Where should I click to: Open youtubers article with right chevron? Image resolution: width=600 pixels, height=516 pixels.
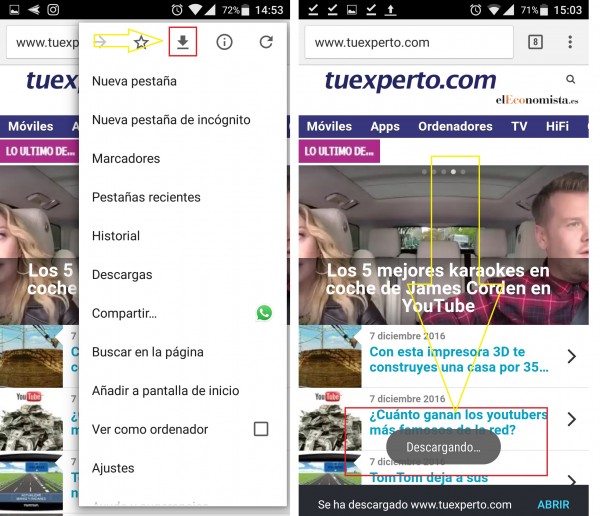571,419
